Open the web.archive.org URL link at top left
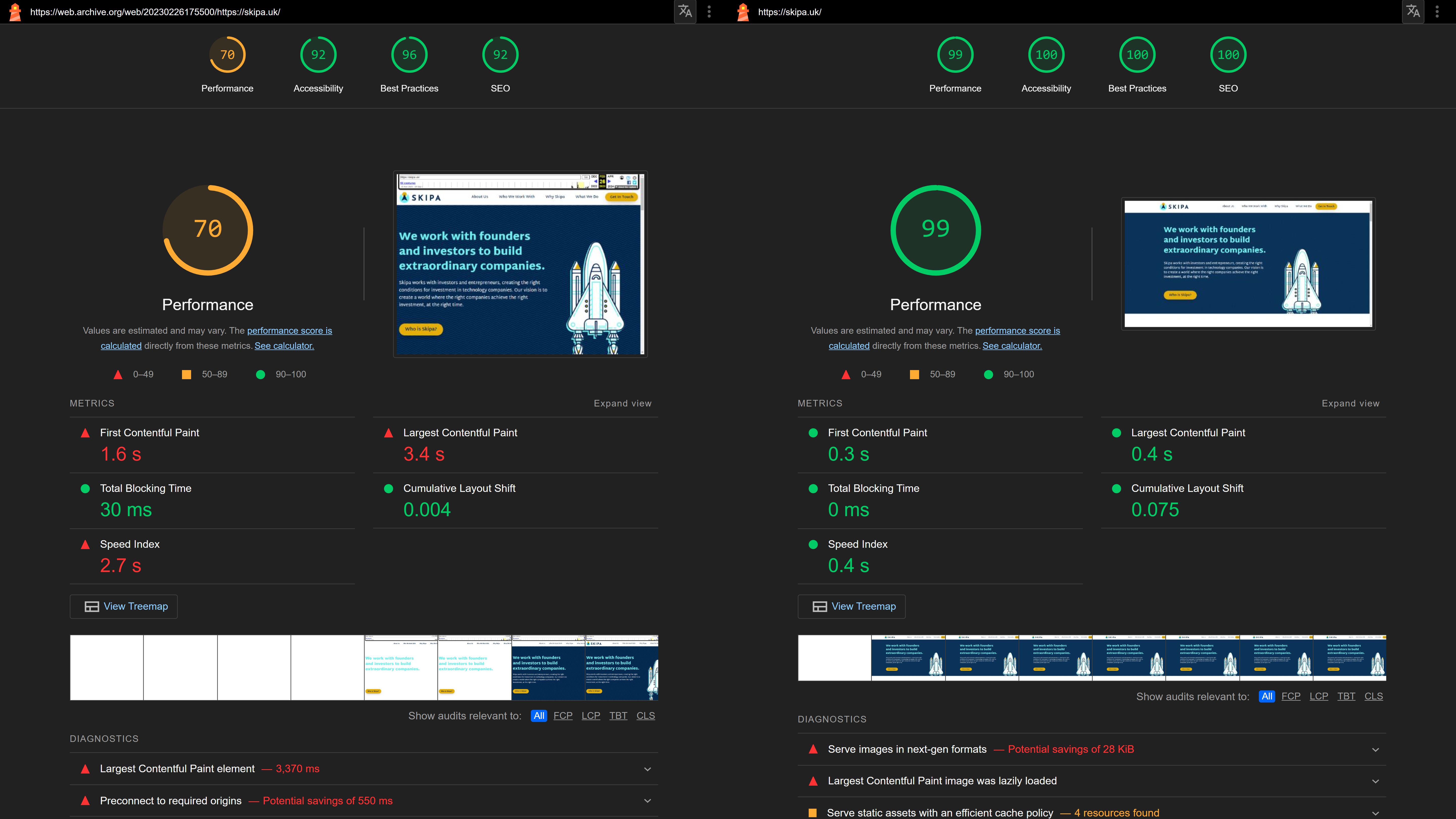Image resolution: width=1456 pixels, height=819 pixels. click(x=155, y=12)
